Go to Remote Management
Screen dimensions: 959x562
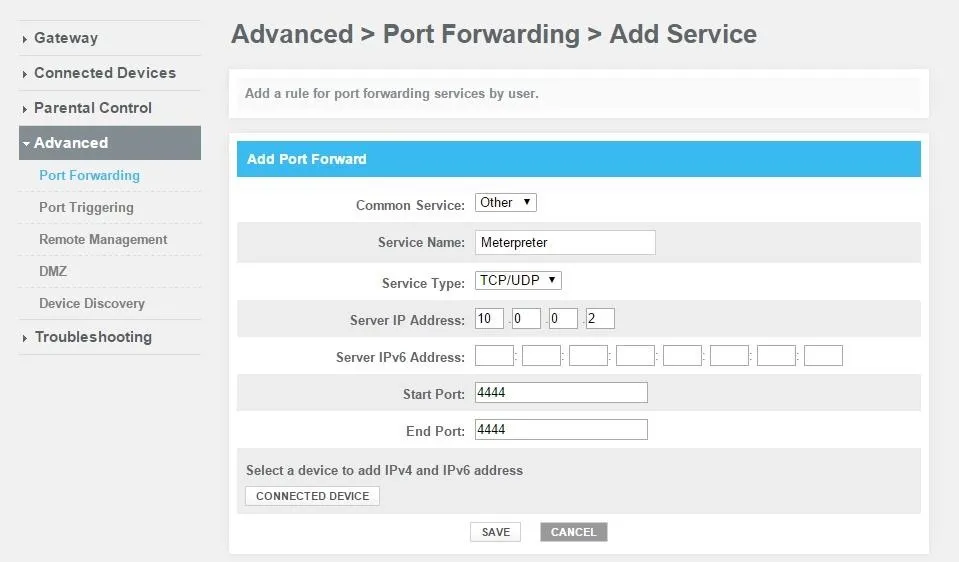tap(103, 239)
